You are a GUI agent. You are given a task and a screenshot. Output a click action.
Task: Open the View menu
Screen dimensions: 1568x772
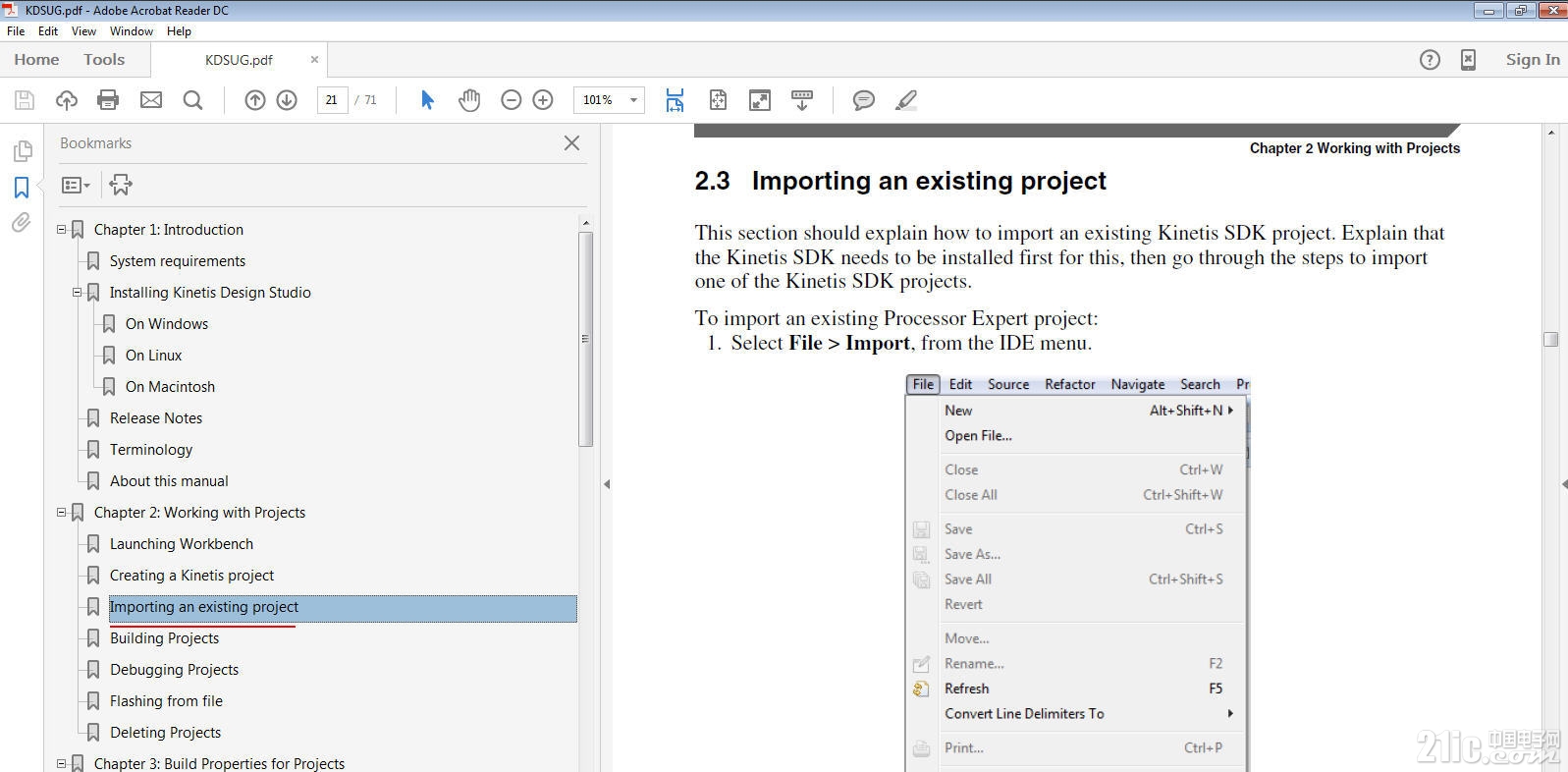[83, 31]
